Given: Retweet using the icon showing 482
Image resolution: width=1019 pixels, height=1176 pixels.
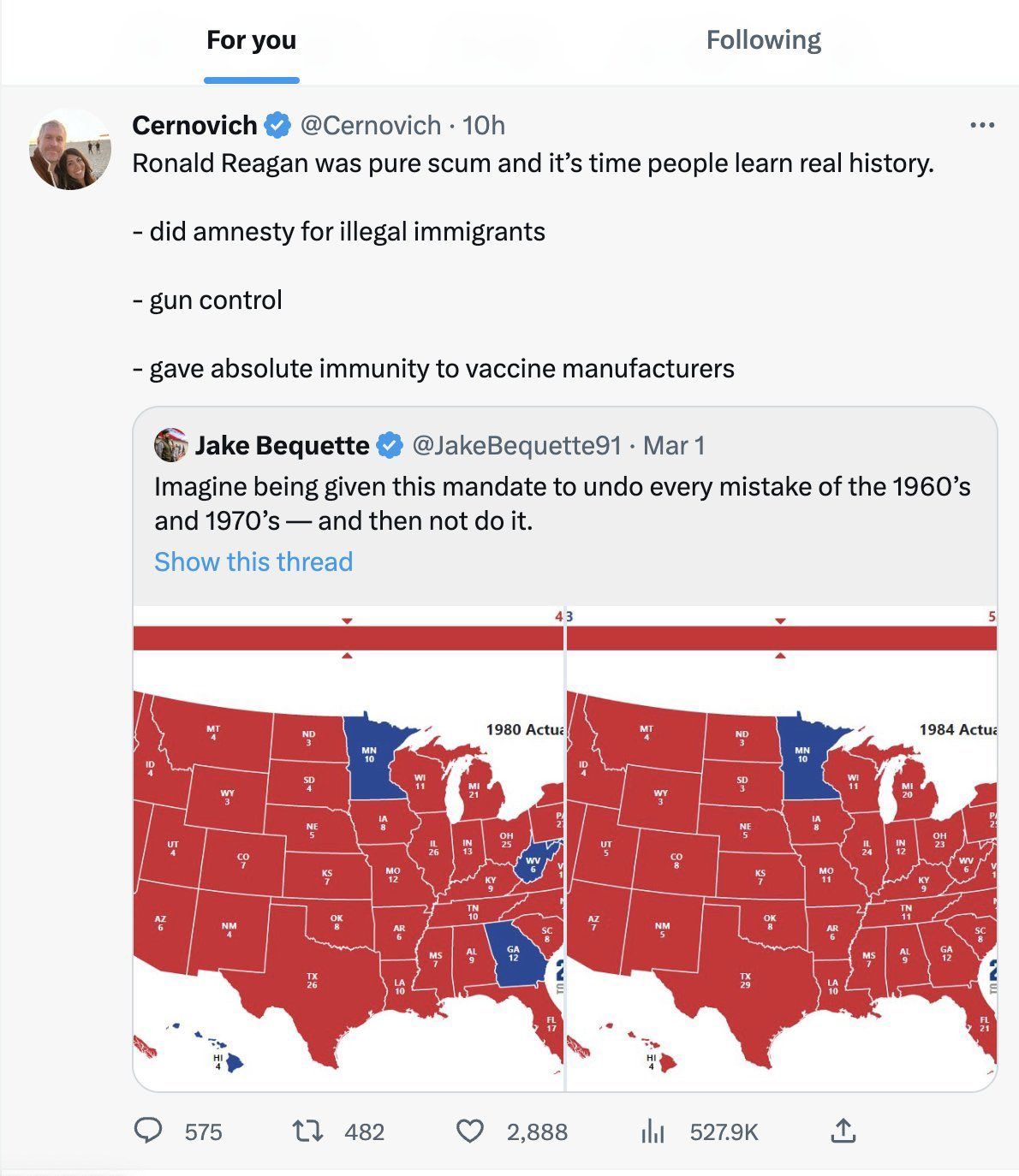Looking at the screenshot, I should [x=308, y=1131].
